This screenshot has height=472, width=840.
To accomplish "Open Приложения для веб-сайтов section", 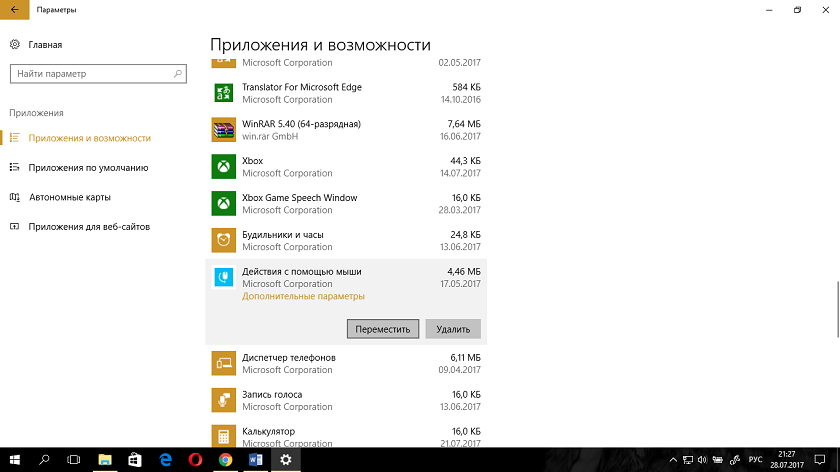I will pos(89,227).
